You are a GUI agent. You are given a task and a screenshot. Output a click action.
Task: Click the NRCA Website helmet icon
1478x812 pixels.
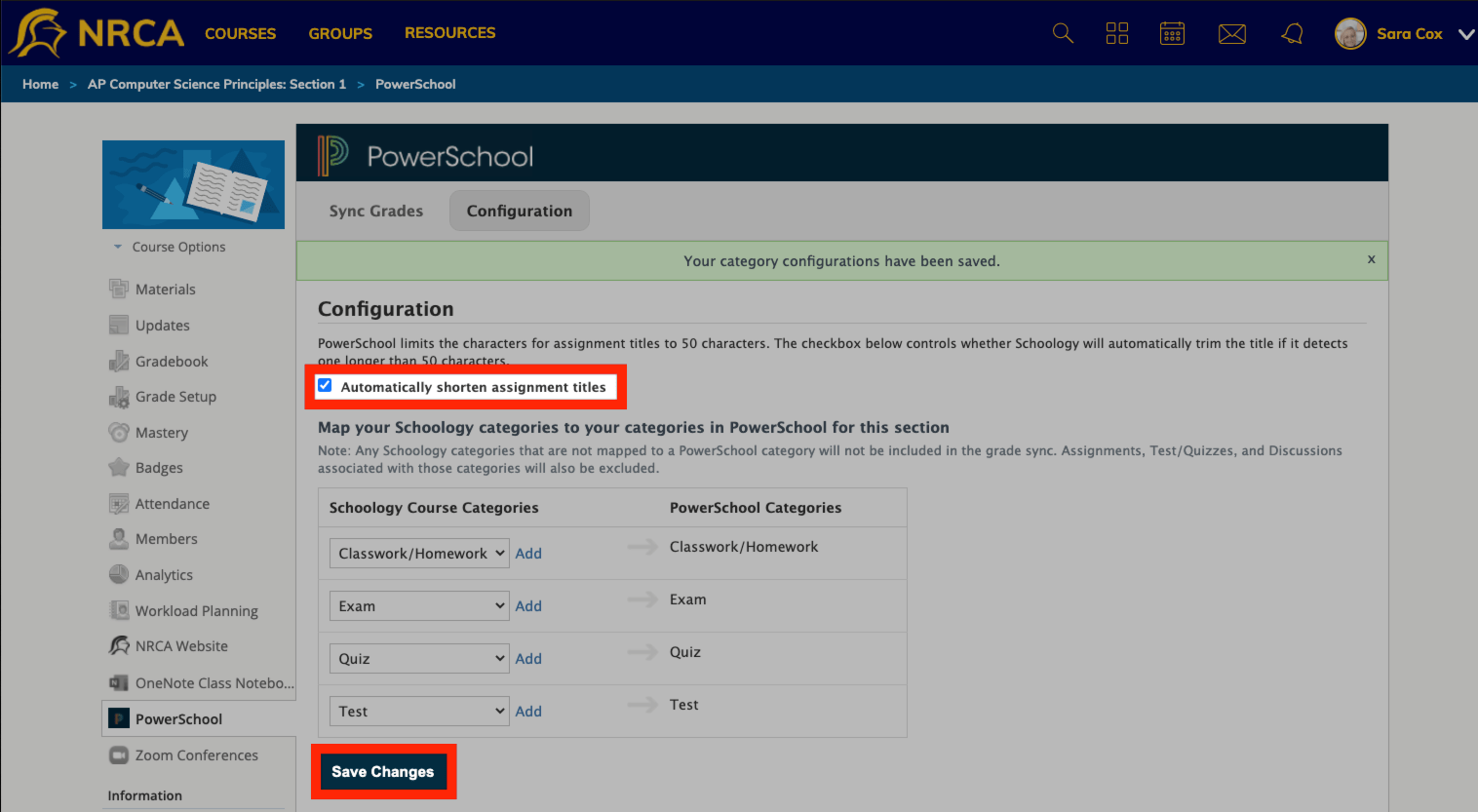coord(119,645)
